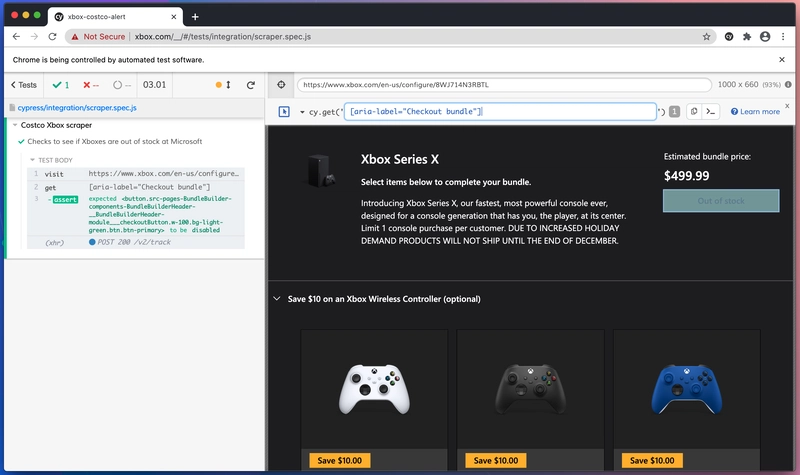Dismiss the automated test software banner
The height and width of the screenshot is (475, 800).
click(782, 60)
